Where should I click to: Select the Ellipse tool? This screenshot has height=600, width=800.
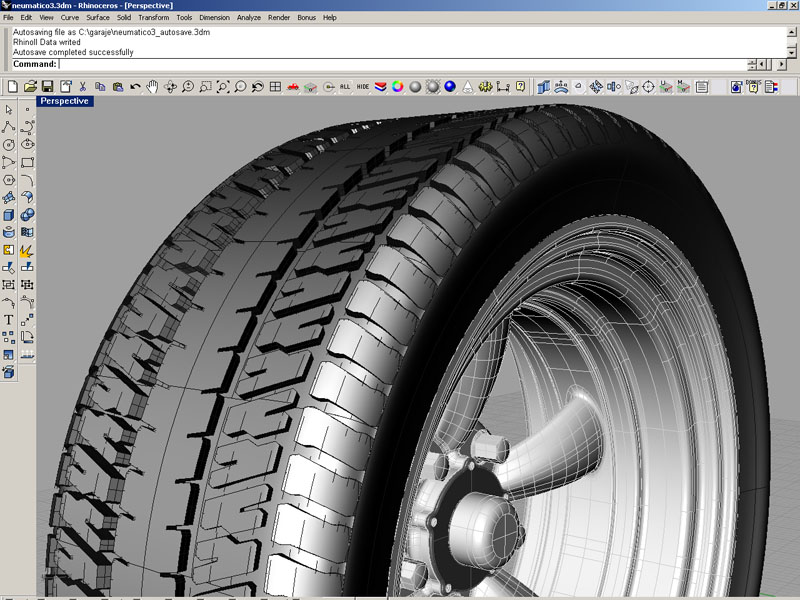(x=28, y=145)
